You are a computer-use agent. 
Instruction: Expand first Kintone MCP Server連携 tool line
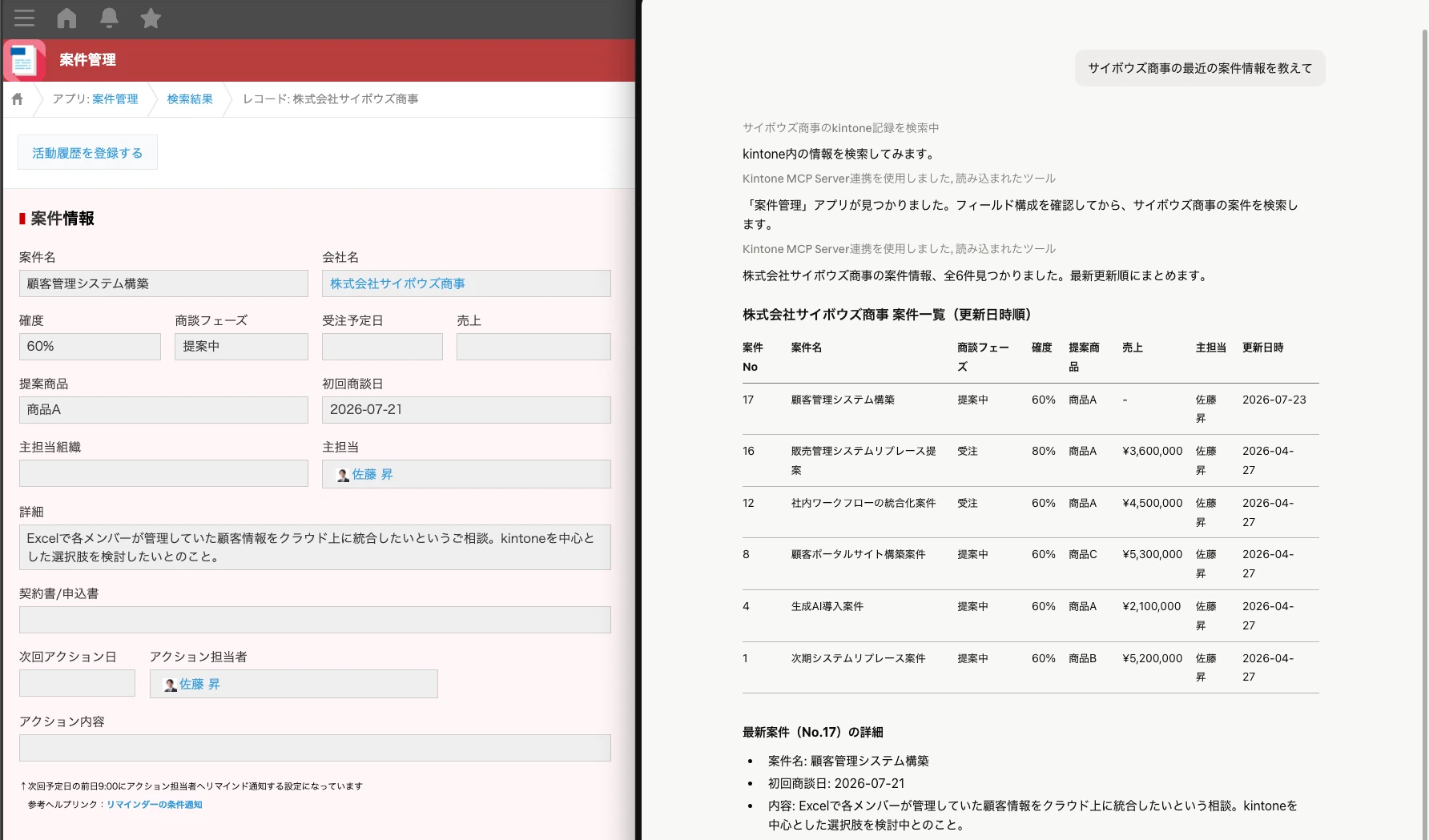(899, 179)
